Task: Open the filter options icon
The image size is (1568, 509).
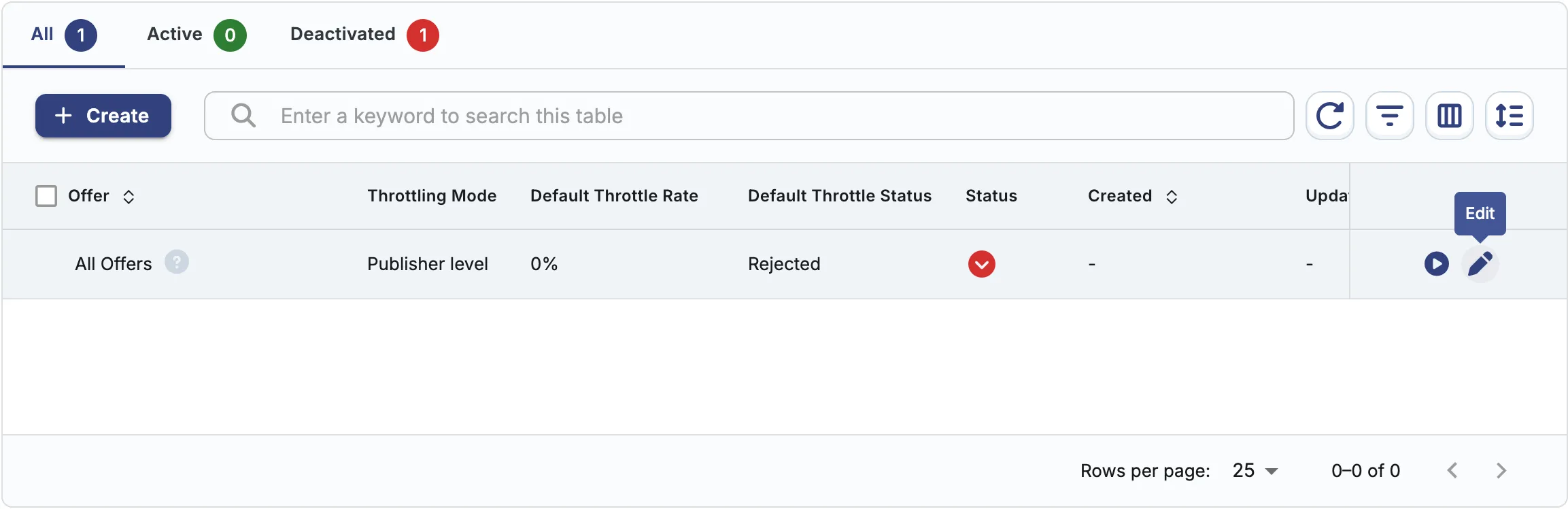Action: tap(1389, 116)
